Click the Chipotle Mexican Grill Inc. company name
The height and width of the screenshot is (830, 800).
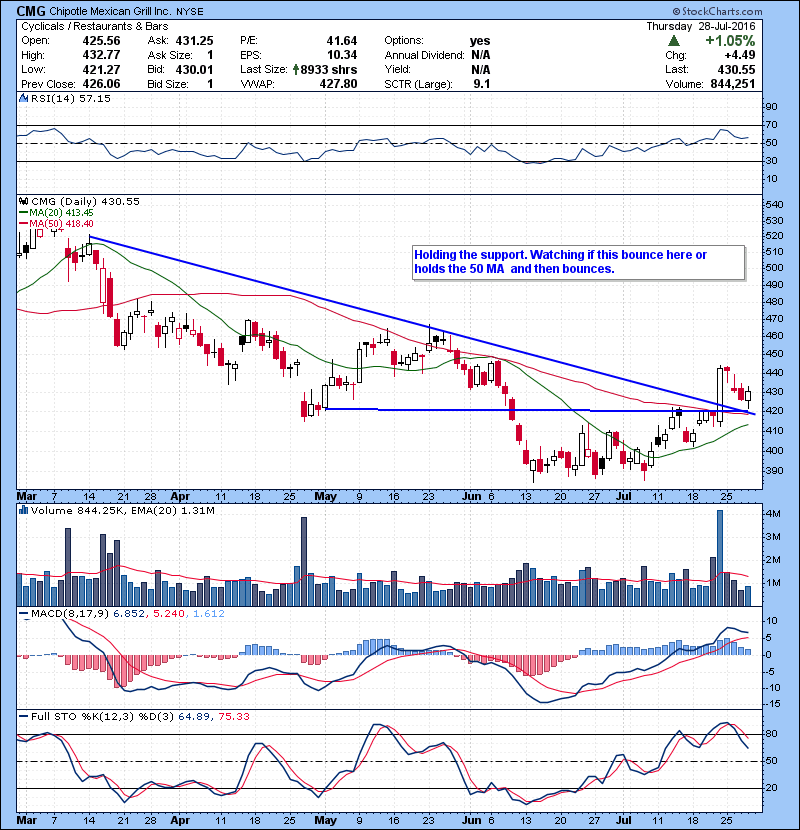coord(110,11)
